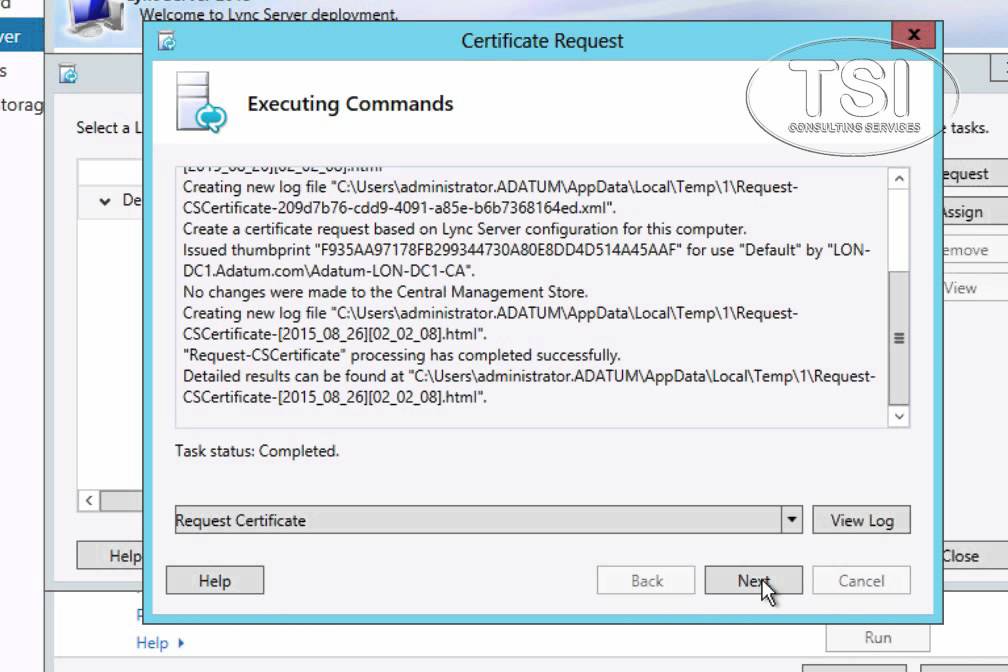Click the Executing Commands server icon
This screenshot has height=672, width=1008.
(201, 103)
